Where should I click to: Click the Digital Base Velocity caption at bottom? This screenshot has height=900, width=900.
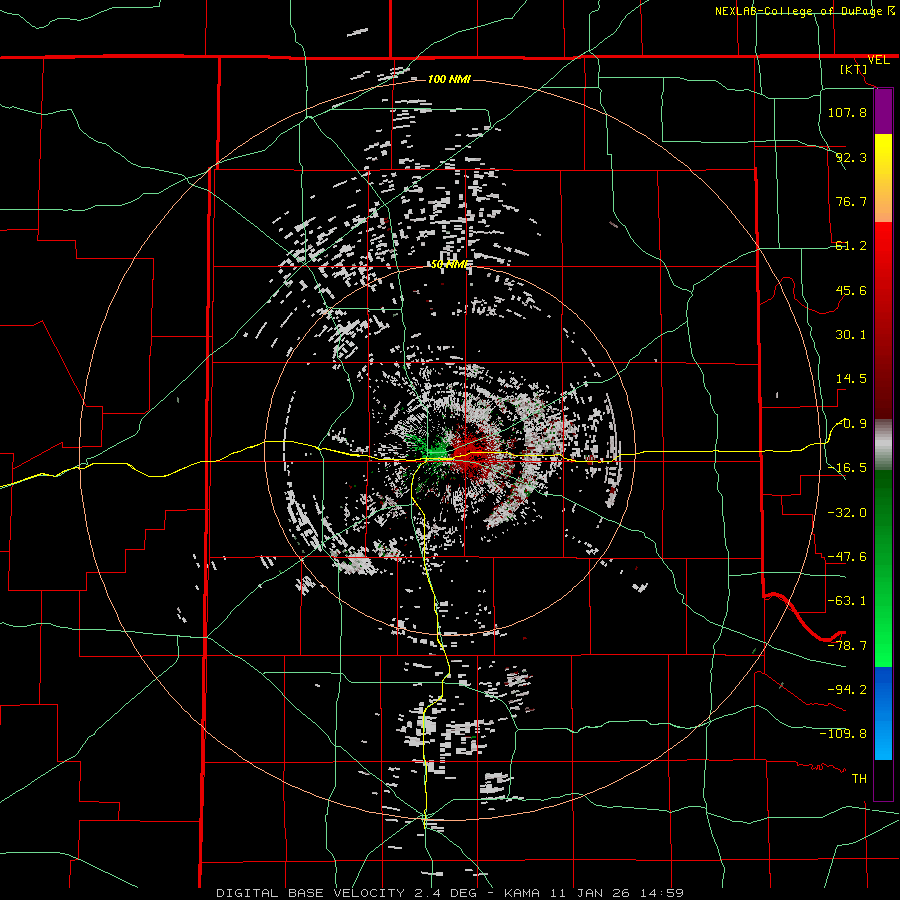pyautogui.click(x=450, y=893)
